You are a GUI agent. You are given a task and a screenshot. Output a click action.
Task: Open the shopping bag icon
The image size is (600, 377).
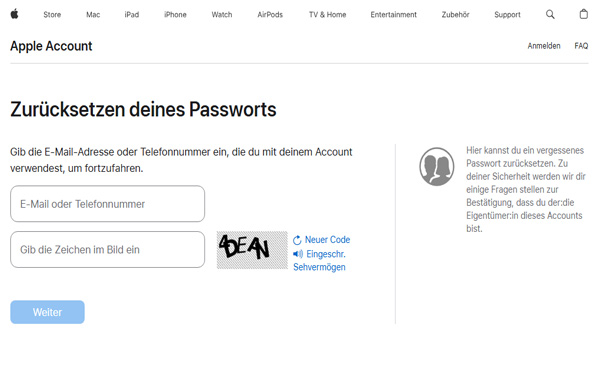click(x=583, y=14)
